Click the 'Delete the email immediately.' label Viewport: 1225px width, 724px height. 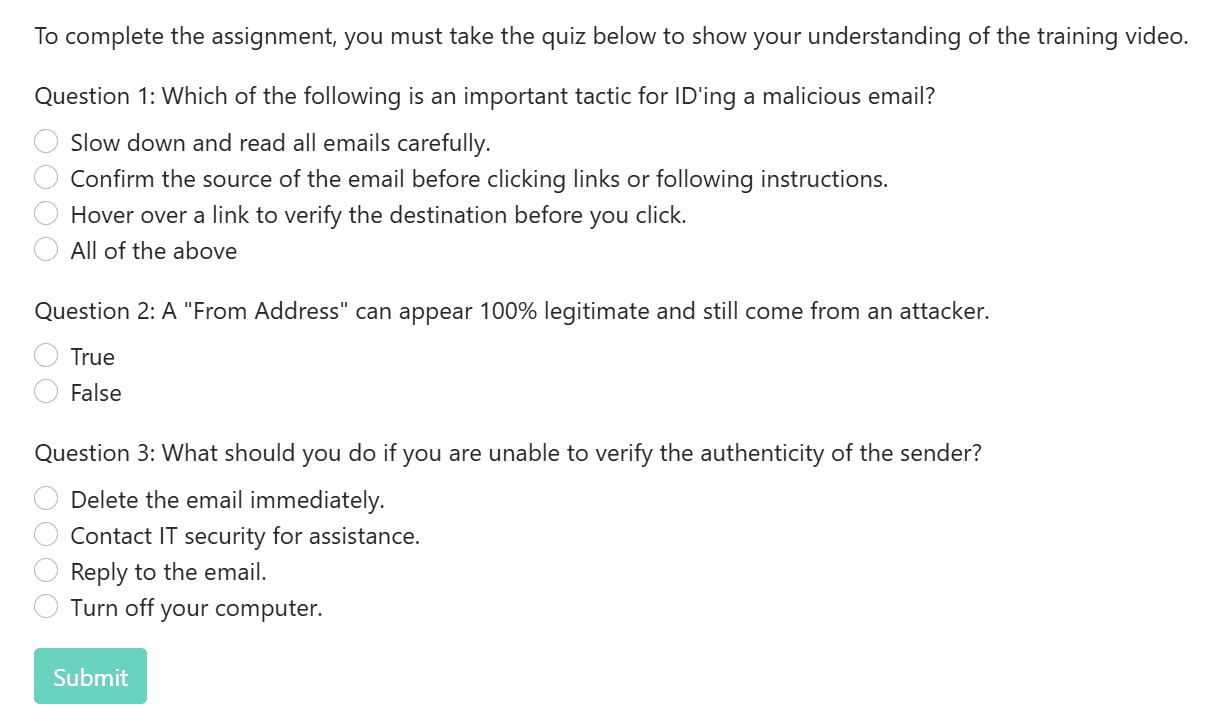click(228, 500)
